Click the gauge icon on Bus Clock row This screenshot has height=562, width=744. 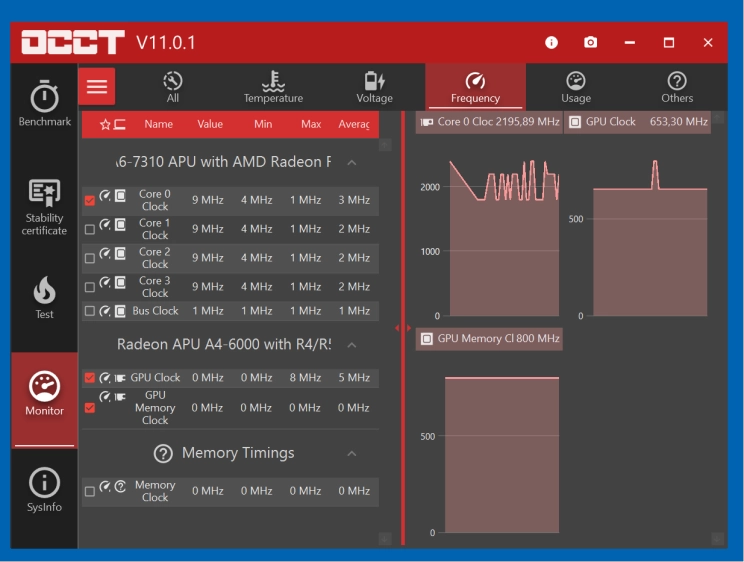click(105, 311)
